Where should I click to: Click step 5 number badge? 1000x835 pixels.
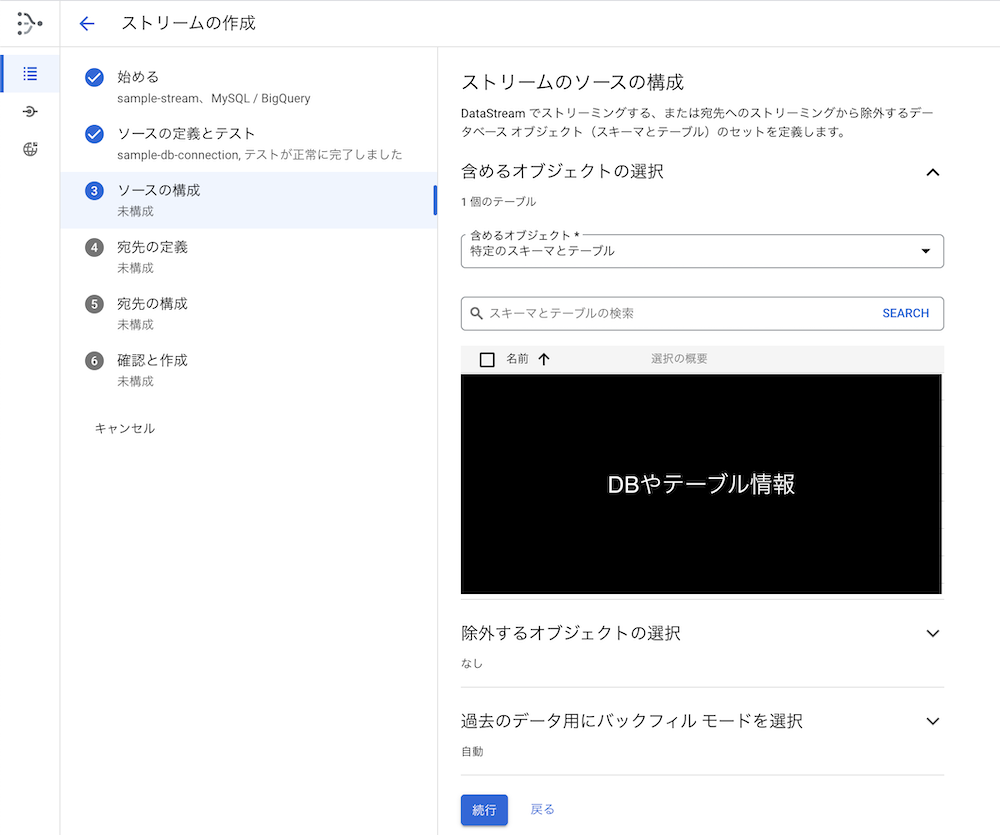[x=94, y=304]
